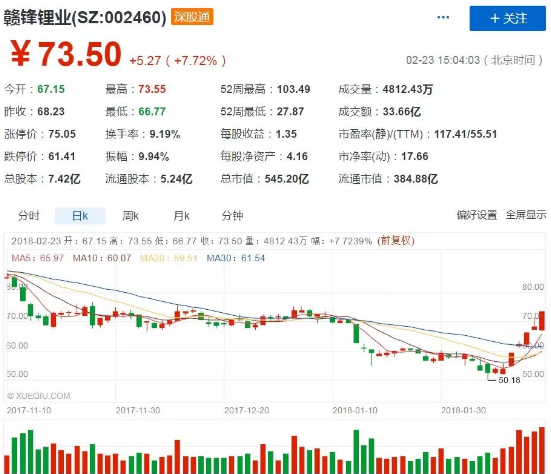Click the 50.18 low price marker

[x=509, y=380]
